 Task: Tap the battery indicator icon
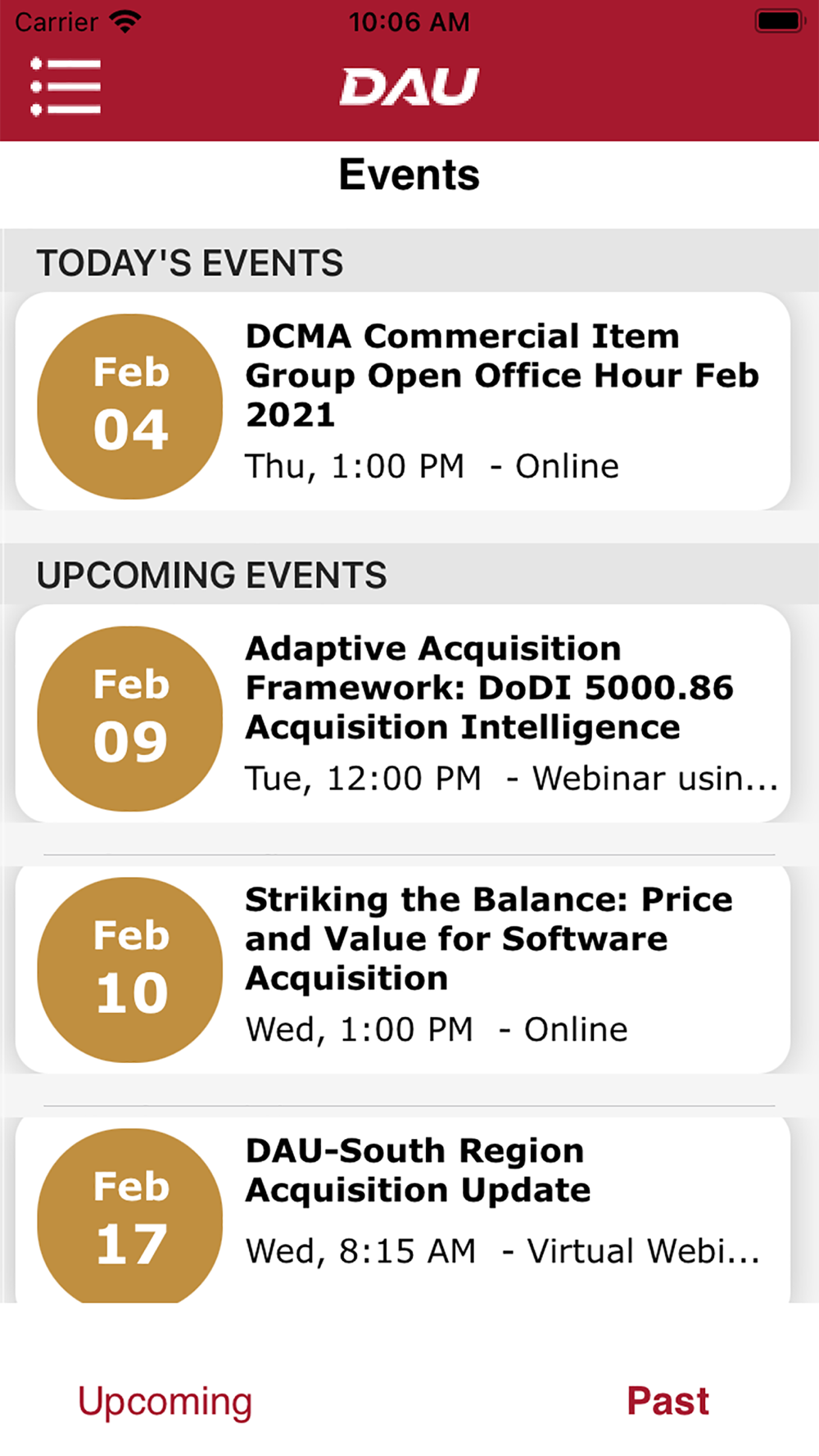[x=779, y=21]
